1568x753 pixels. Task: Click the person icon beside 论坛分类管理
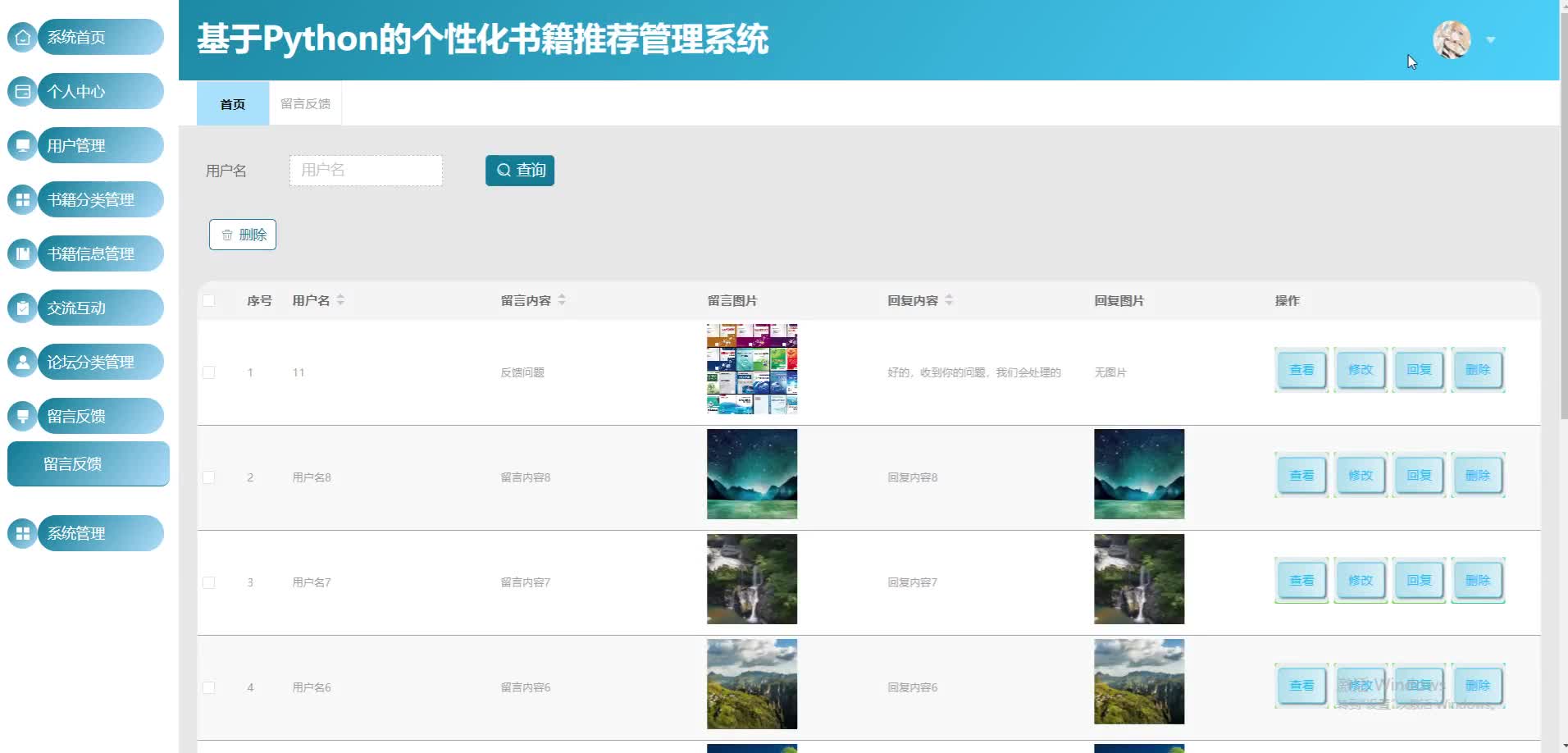click(23, 362)
